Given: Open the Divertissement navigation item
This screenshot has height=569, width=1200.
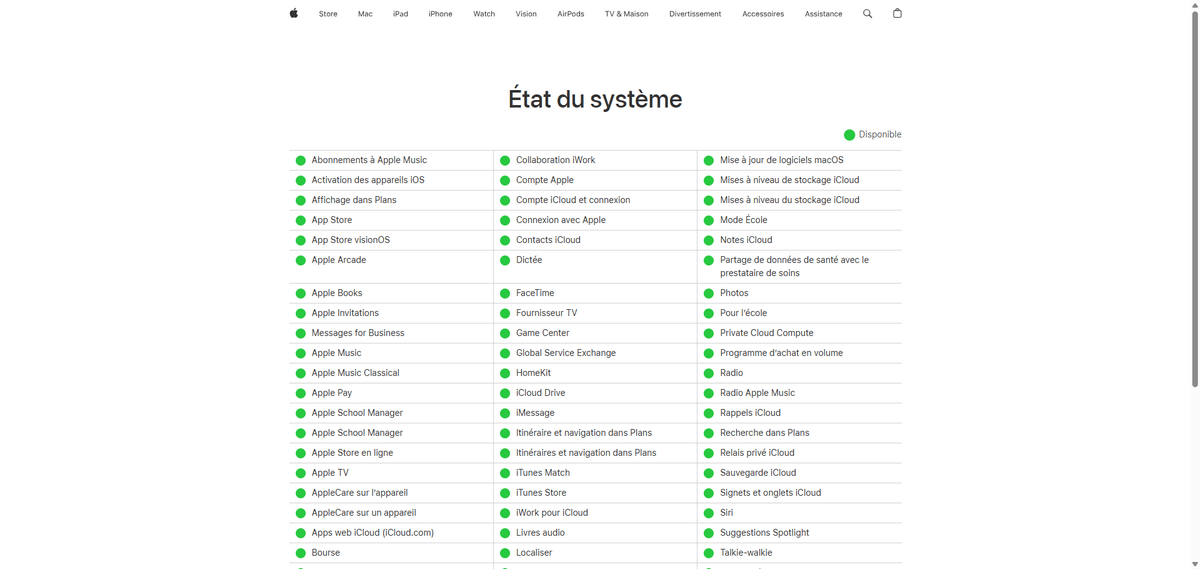Looking at the screenshot, I should pyautogui.click(x=695, y=14).
